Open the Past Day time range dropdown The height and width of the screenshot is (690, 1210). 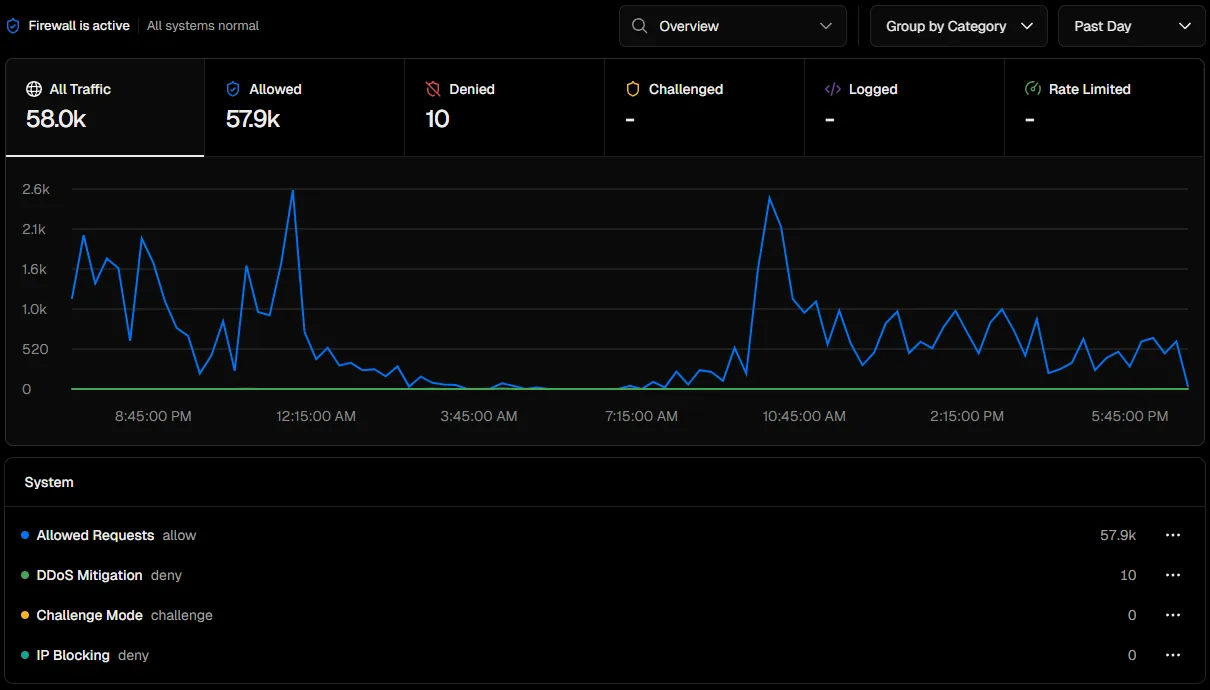pyautogui.click(x=1131, y=26)
